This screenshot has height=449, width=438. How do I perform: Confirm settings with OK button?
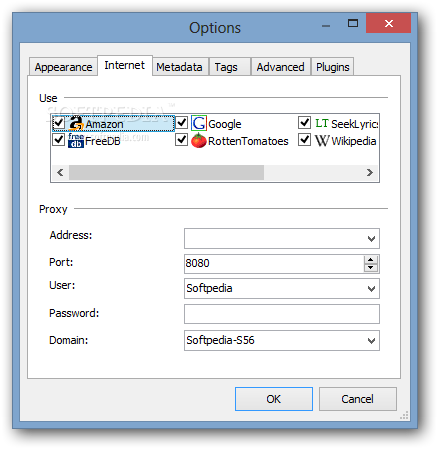click(274, 399)
